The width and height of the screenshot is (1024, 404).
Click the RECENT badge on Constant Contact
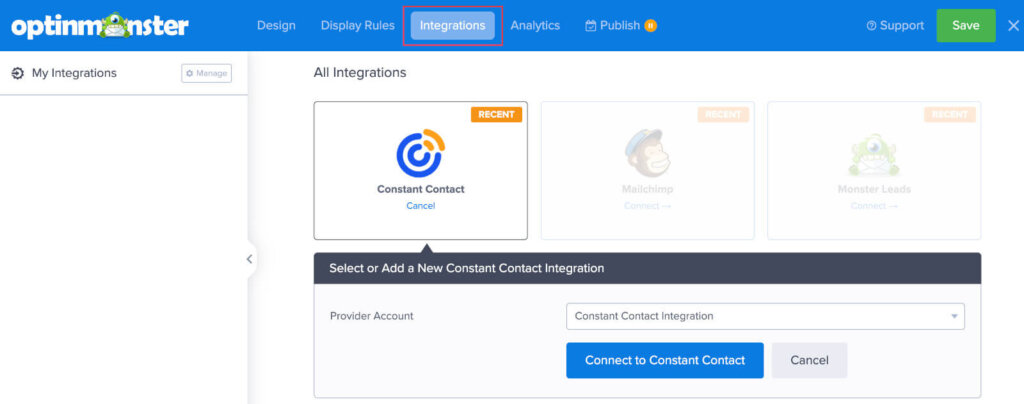496,114
